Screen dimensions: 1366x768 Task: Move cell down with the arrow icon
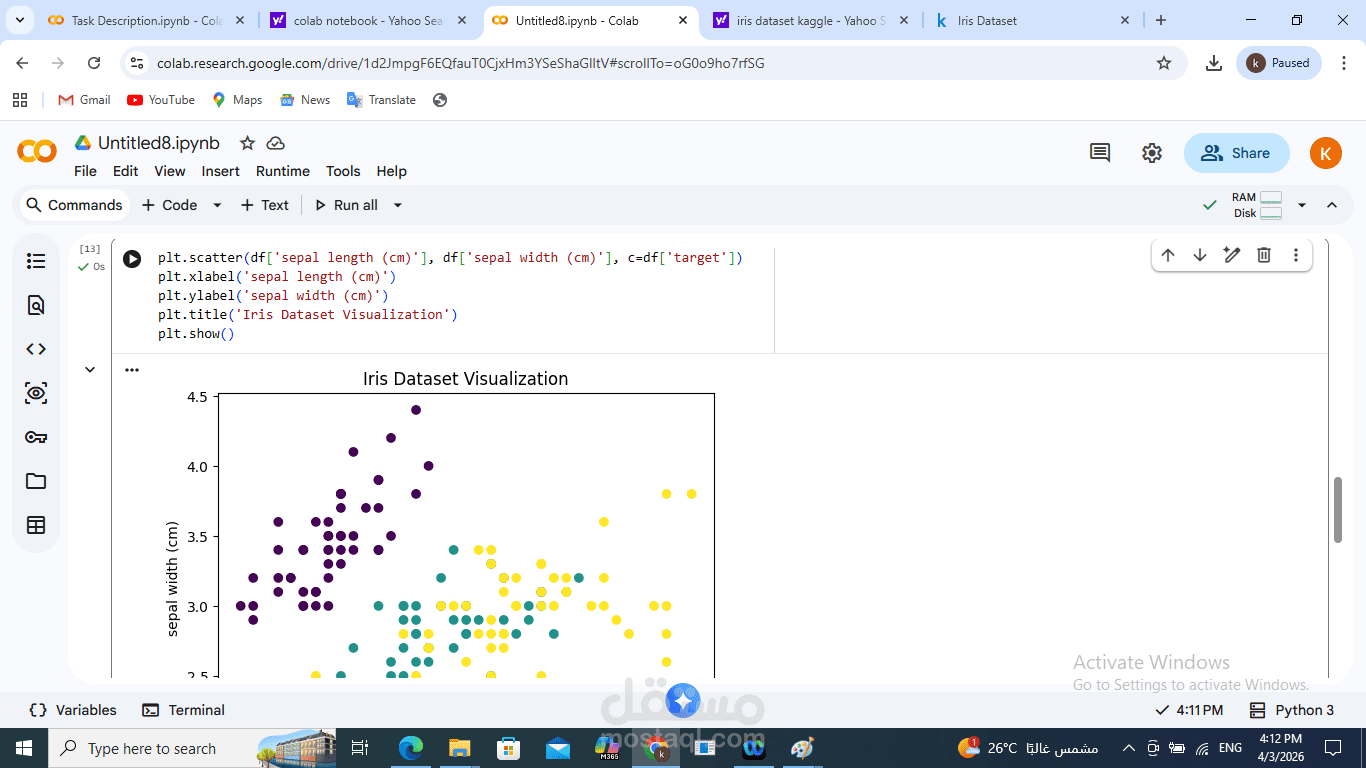click(x=1200, y=255)
